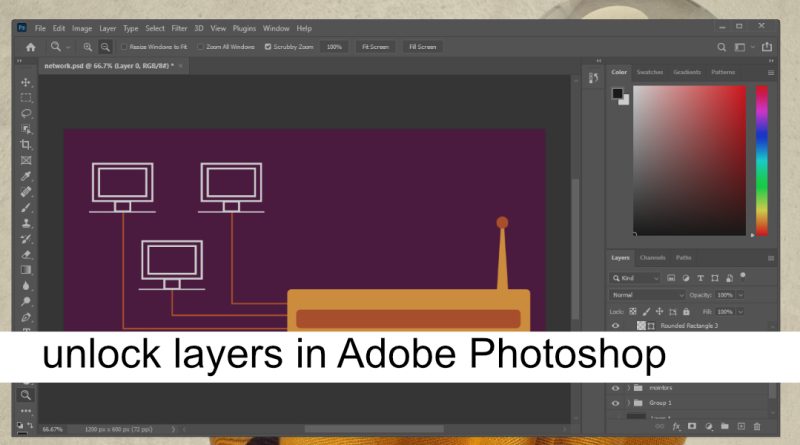Click the Home icon in the options bar
The height and width of the screenshot is (445, 800).
pos(31,47)
